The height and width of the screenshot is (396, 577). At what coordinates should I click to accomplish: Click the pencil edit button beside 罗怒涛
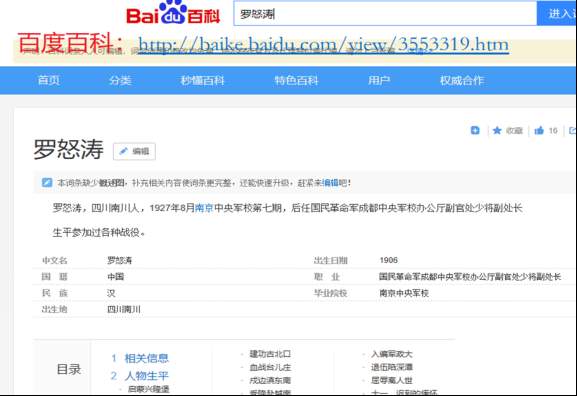[x=134, y=151]
